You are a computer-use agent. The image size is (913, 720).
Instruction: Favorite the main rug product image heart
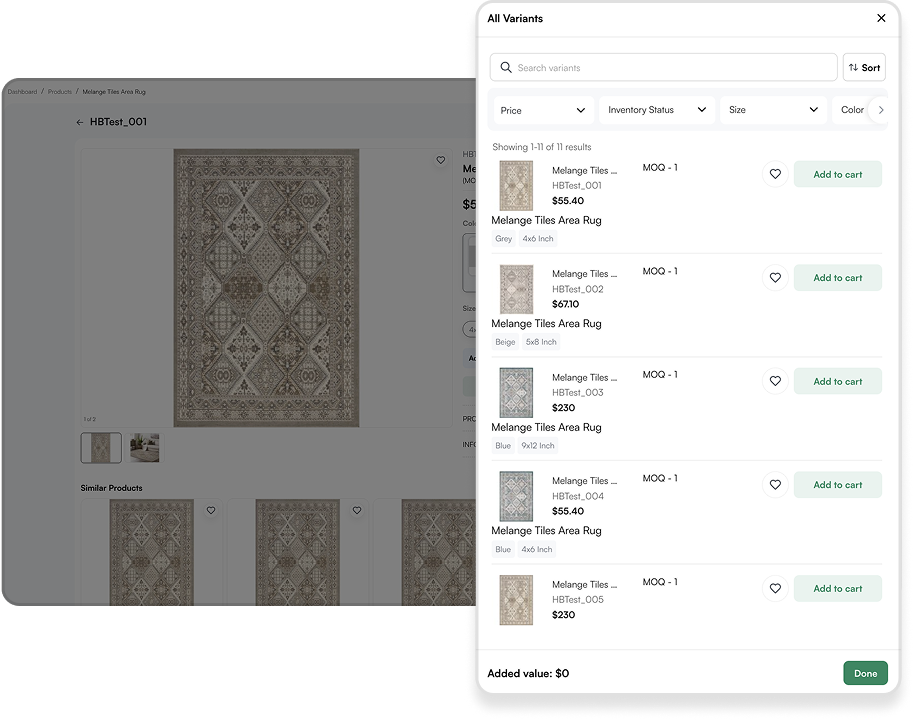coord(440,160)
